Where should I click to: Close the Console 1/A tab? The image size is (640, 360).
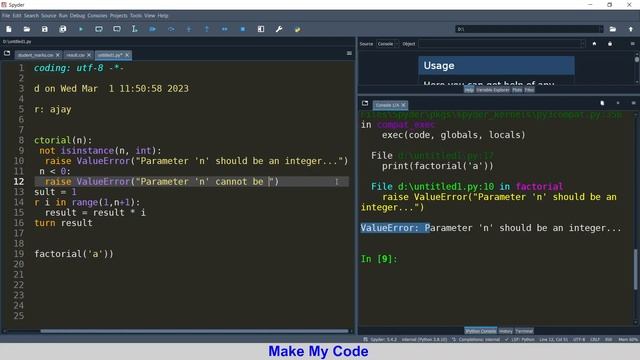[403, 105]
